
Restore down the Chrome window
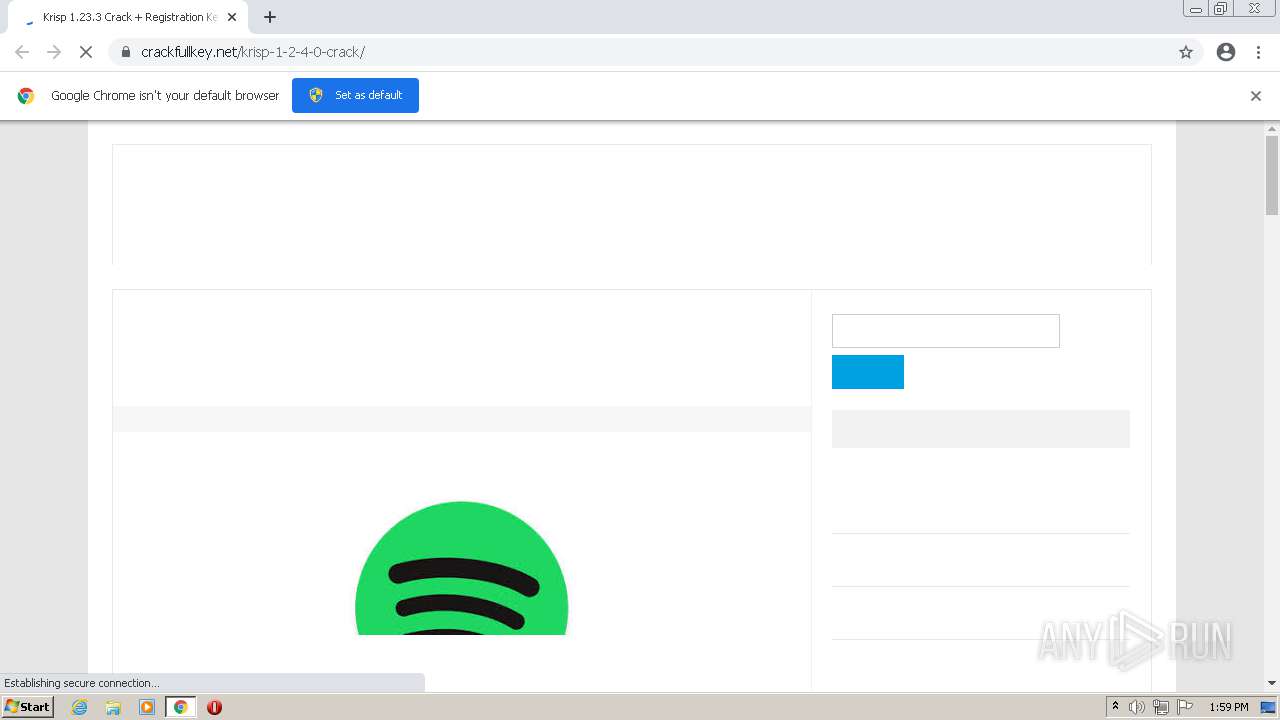(x=1221, y=9)
